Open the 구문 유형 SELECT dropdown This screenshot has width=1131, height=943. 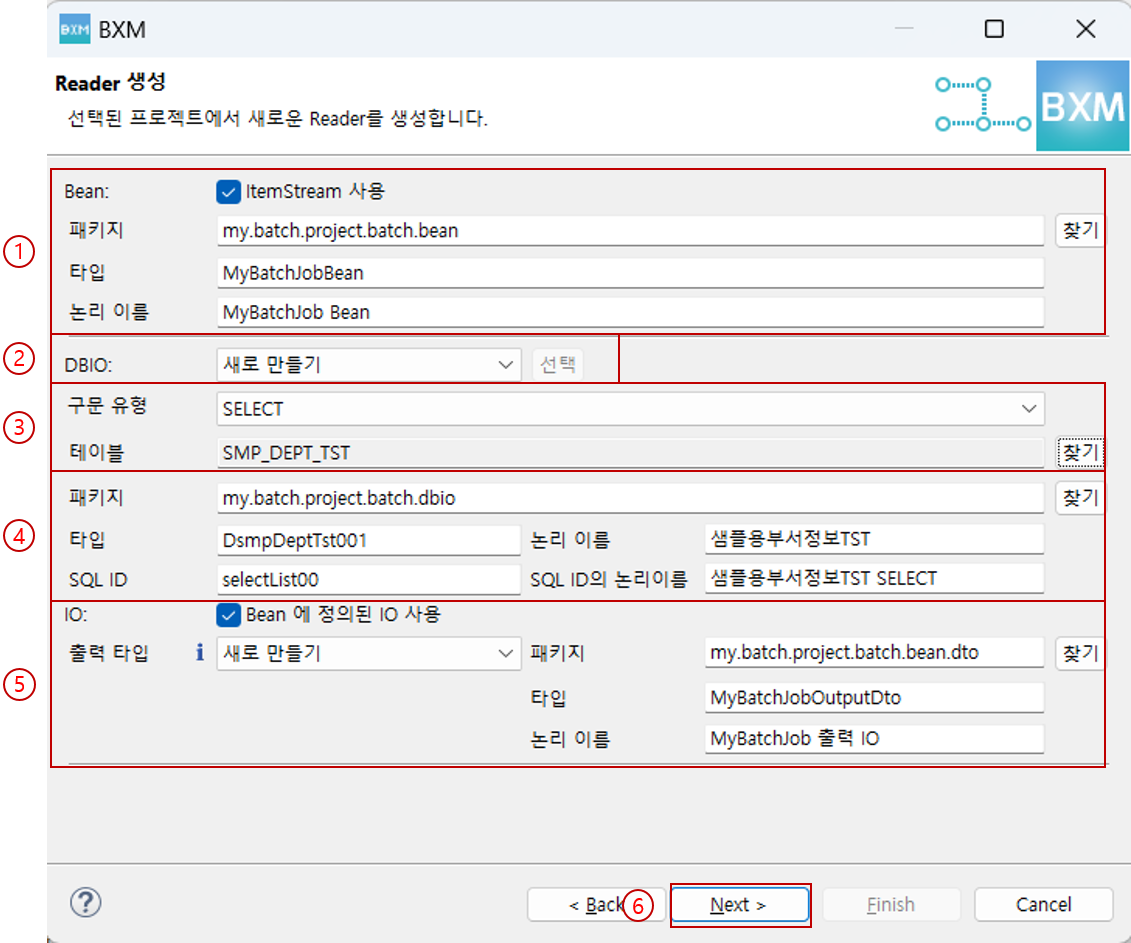click(x=630, y=408)
